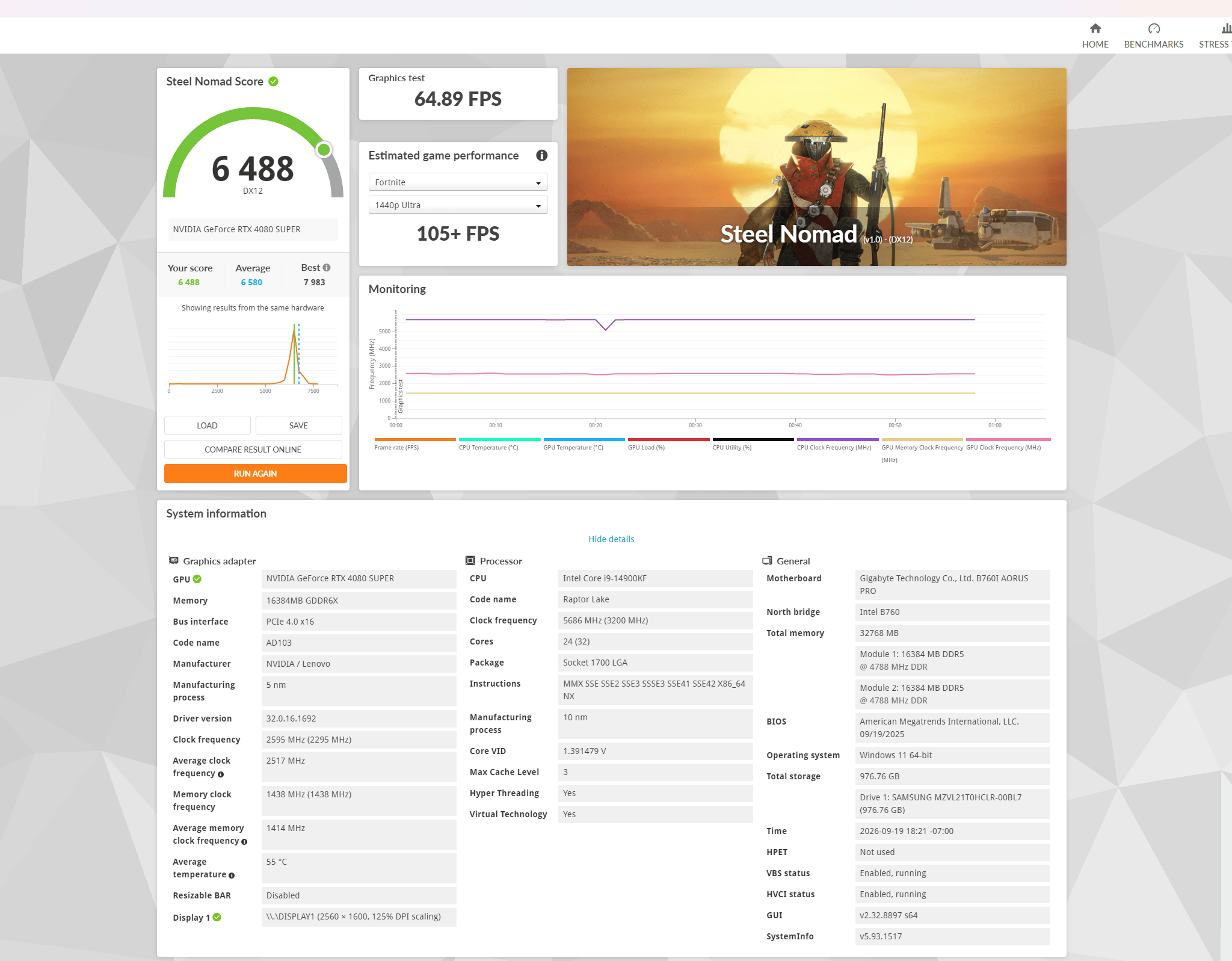The height and width of the screenshot is (961, 1232).
Task: Switch to the HOME tab label
Action: click(x=1095, y=45)
